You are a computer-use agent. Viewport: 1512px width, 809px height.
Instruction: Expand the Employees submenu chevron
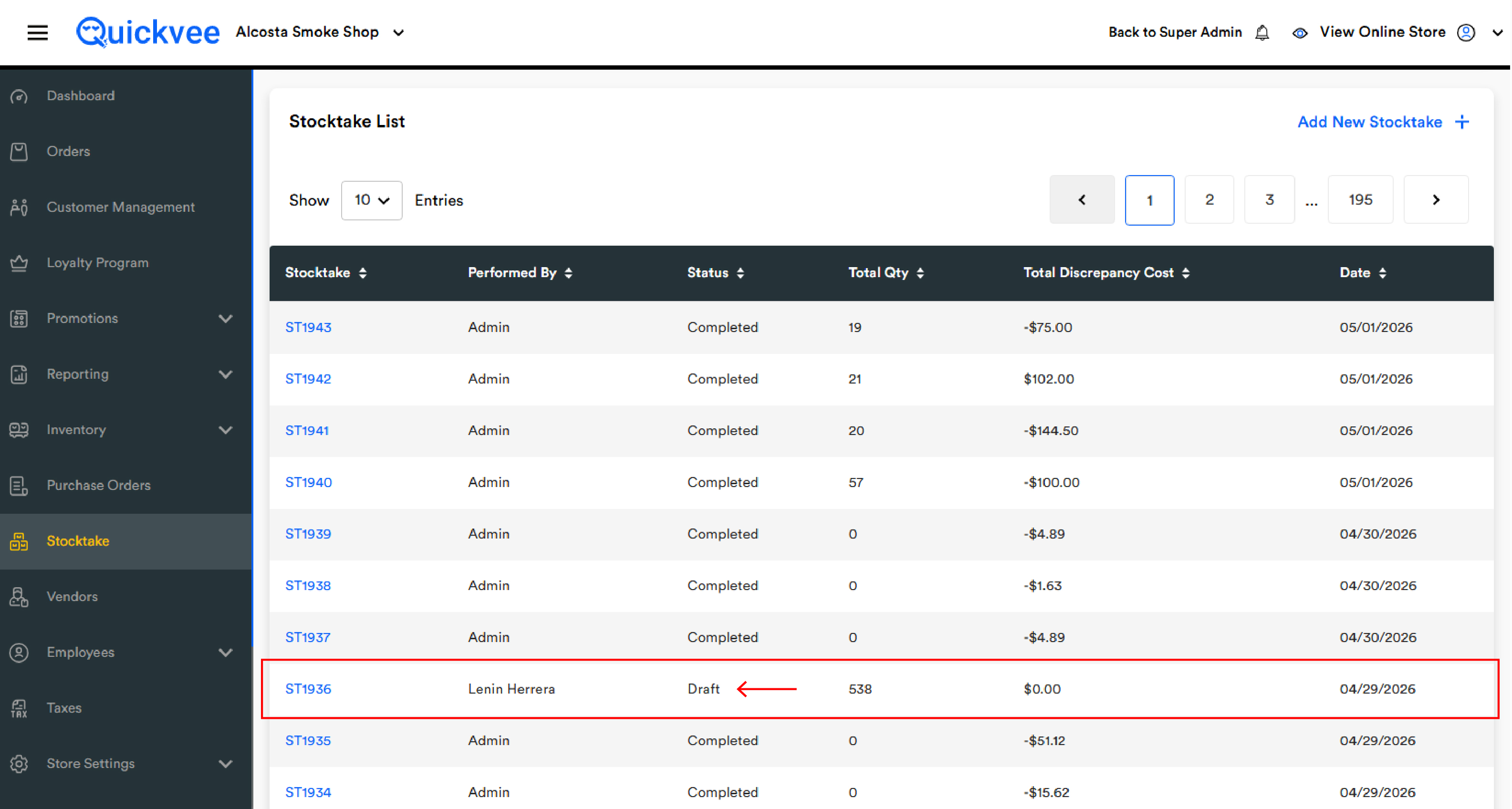[x=225, y=653]
